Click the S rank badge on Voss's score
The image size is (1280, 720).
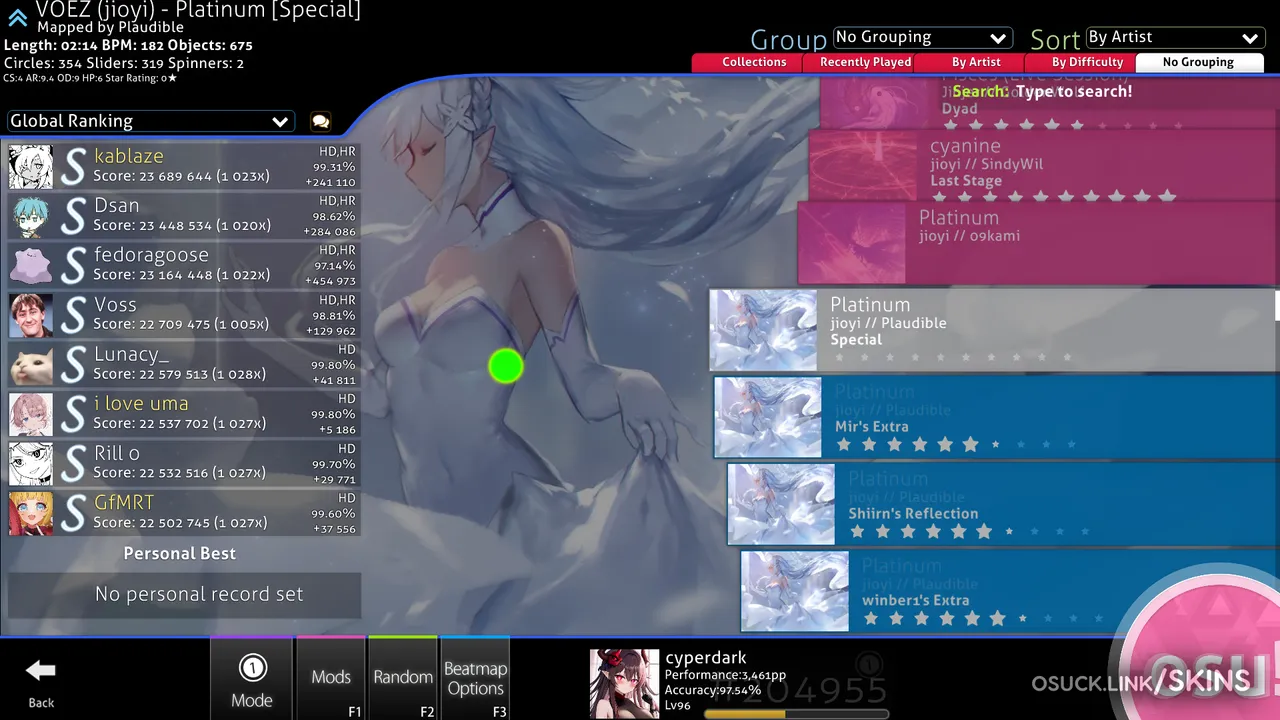(x=73, y=315)
